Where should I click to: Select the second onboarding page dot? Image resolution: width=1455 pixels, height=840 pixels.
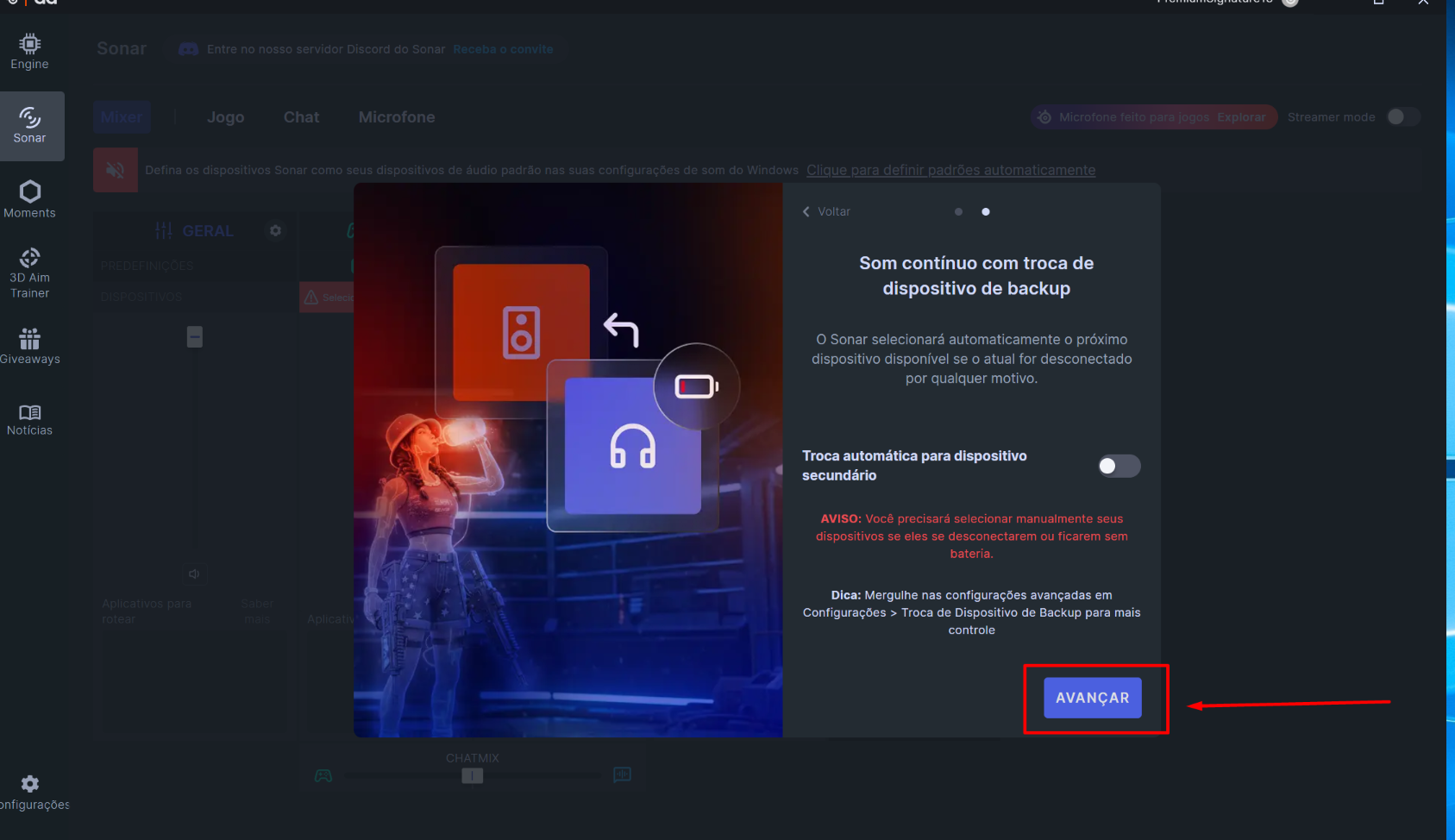(x=986, y=211)
